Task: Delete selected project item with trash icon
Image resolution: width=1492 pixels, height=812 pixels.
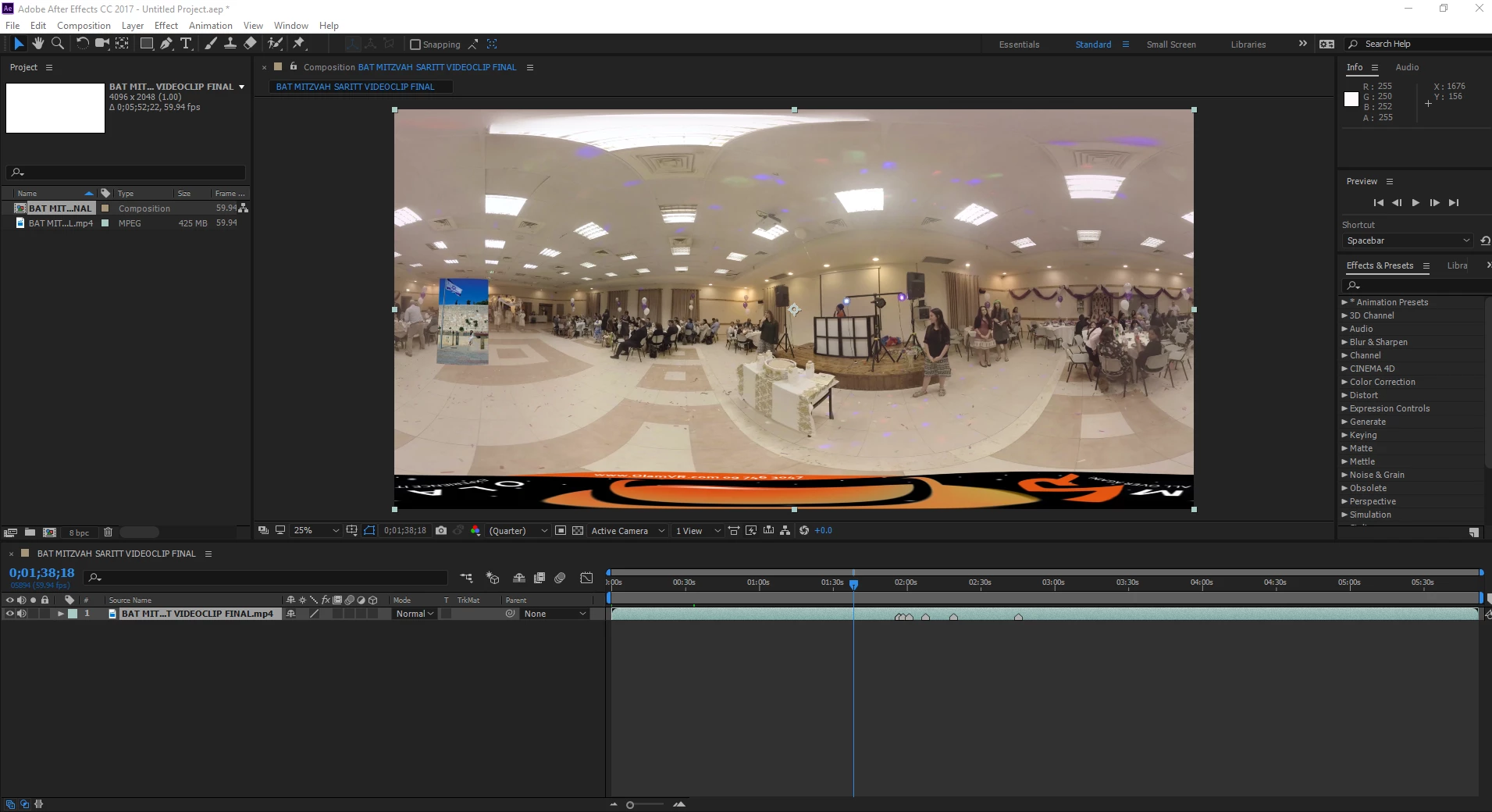Action: point(108,532)
